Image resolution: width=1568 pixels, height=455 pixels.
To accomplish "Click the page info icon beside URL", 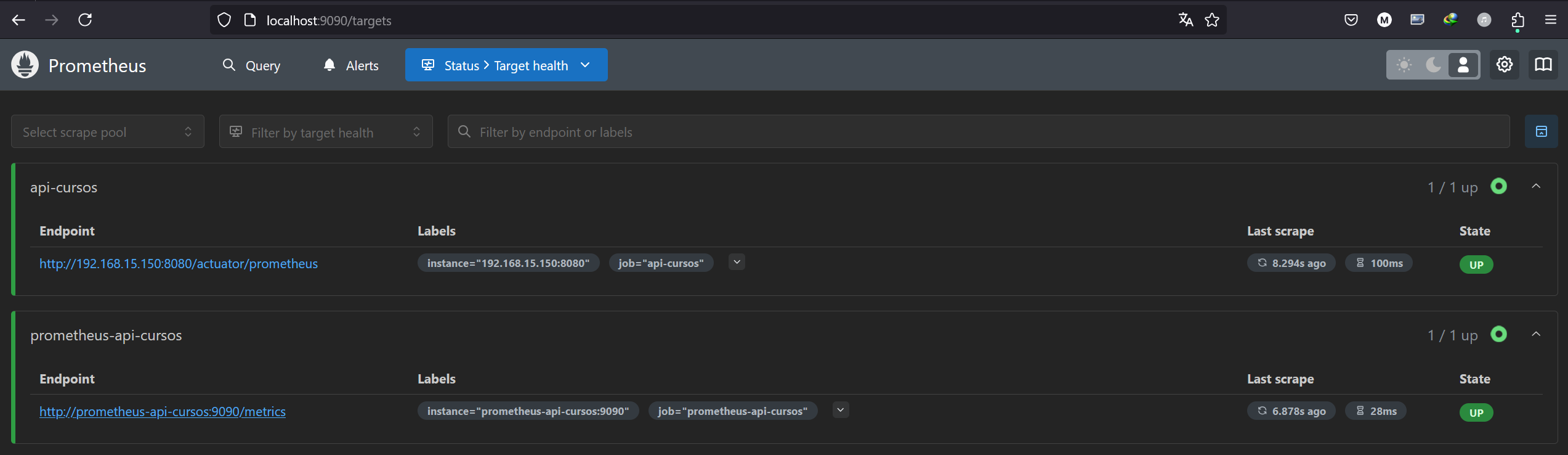I will [249, 20].
